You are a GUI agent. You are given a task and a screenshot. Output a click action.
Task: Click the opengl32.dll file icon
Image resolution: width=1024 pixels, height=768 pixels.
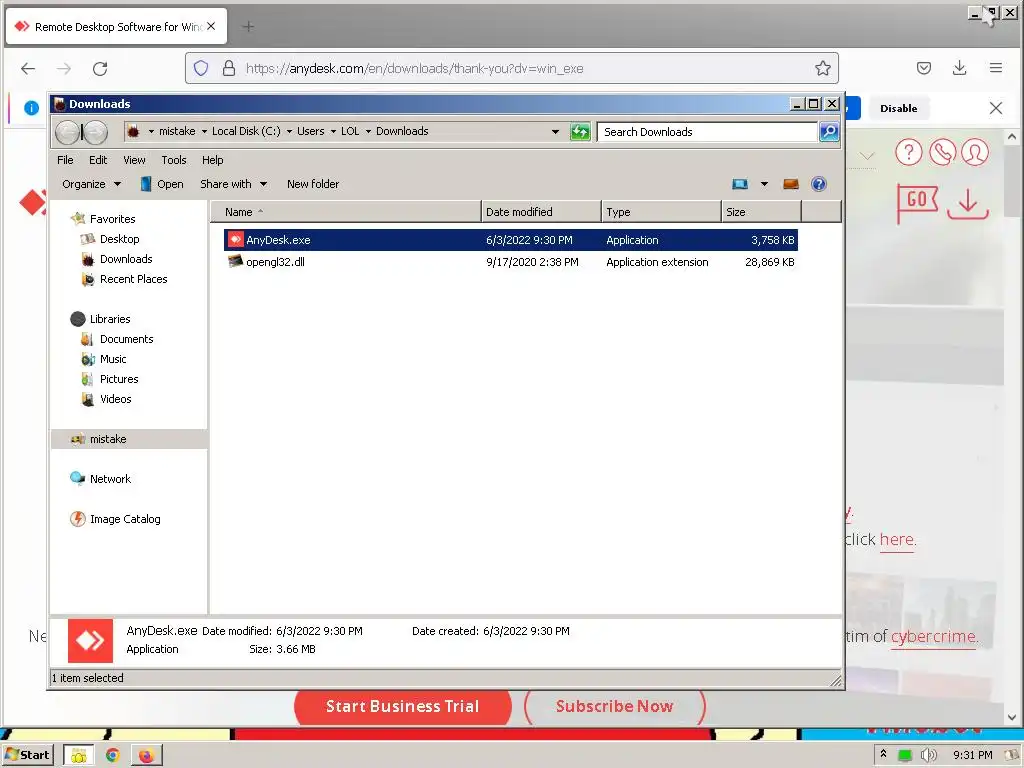pyautogui.click(x=235, y=262)
